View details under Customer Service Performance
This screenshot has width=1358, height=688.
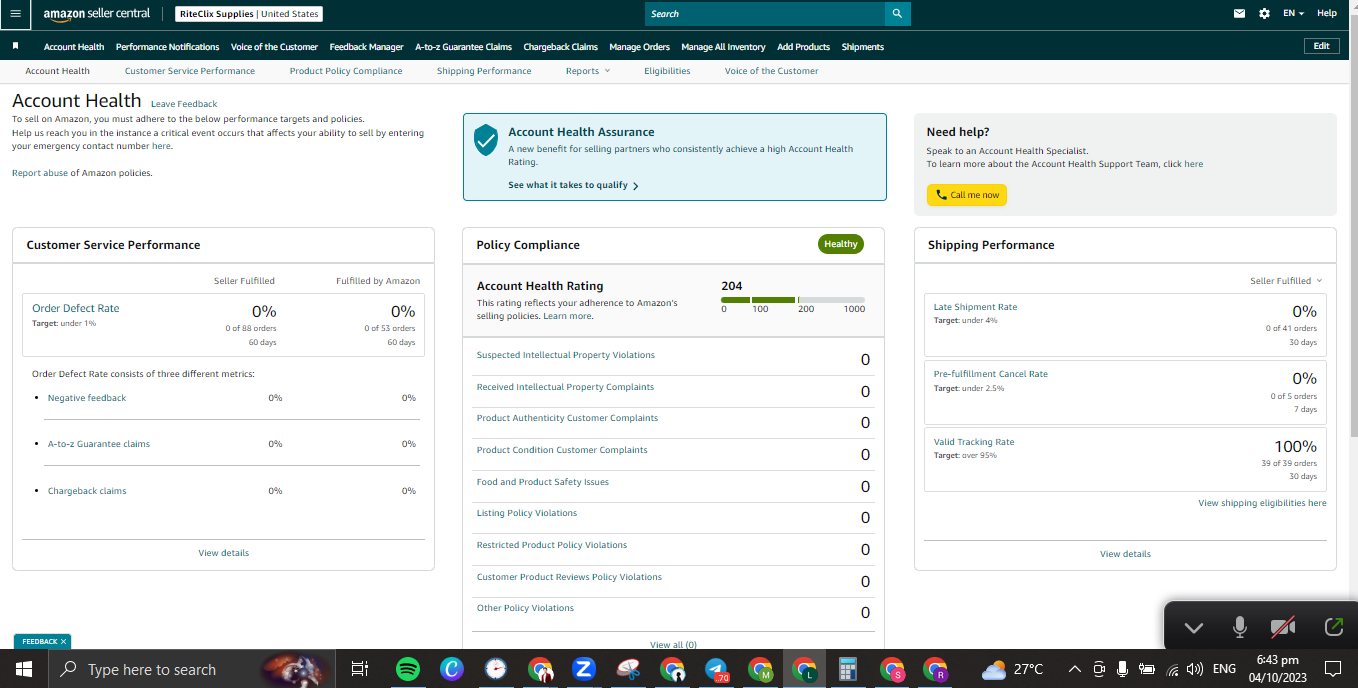224,553
